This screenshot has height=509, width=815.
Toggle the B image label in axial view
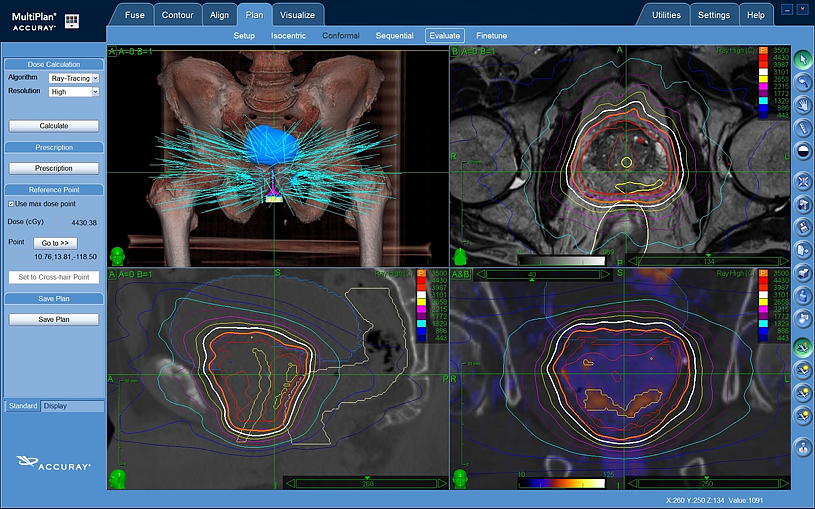click(455, 51)
